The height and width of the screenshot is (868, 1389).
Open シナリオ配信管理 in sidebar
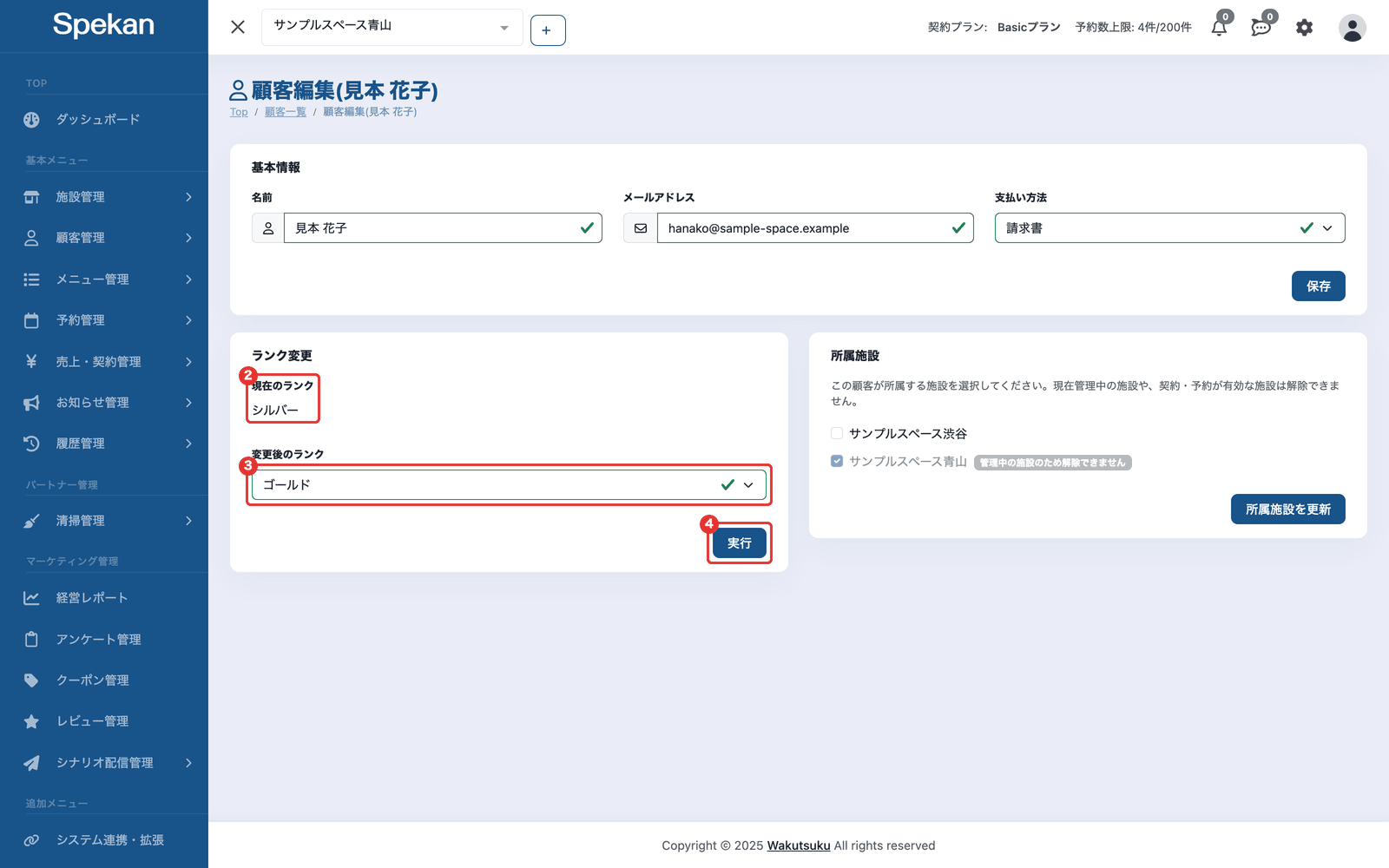(x=104, y=763)
